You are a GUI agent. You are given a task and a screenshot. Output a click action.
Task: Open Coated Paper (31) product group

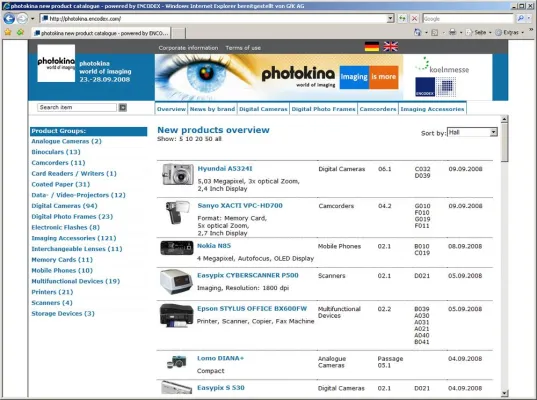(x=61, y=184)
